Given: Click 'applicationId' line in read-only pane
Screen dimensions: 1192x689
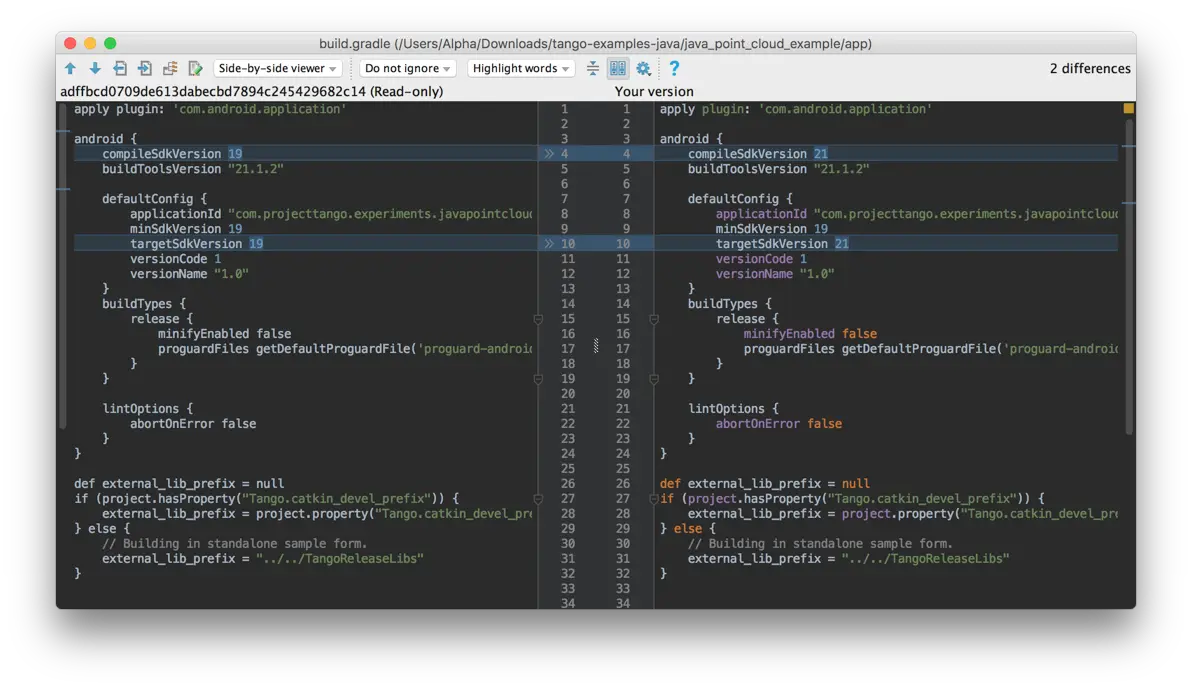Looking at the screenshot, I should pyautogui.click(x=331, y=214).
